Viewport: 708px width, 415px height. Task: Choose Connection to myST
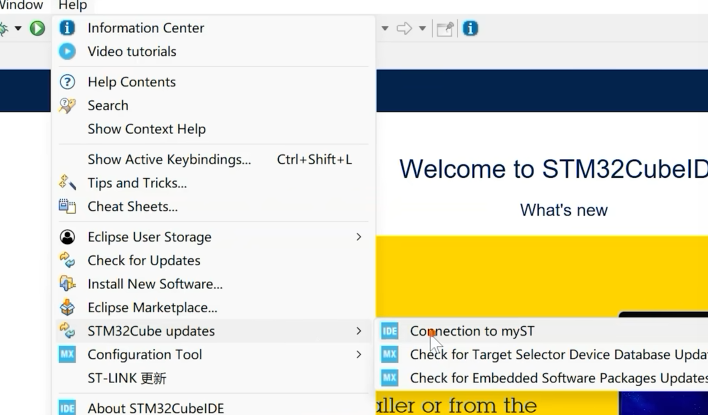click(542, 331)
